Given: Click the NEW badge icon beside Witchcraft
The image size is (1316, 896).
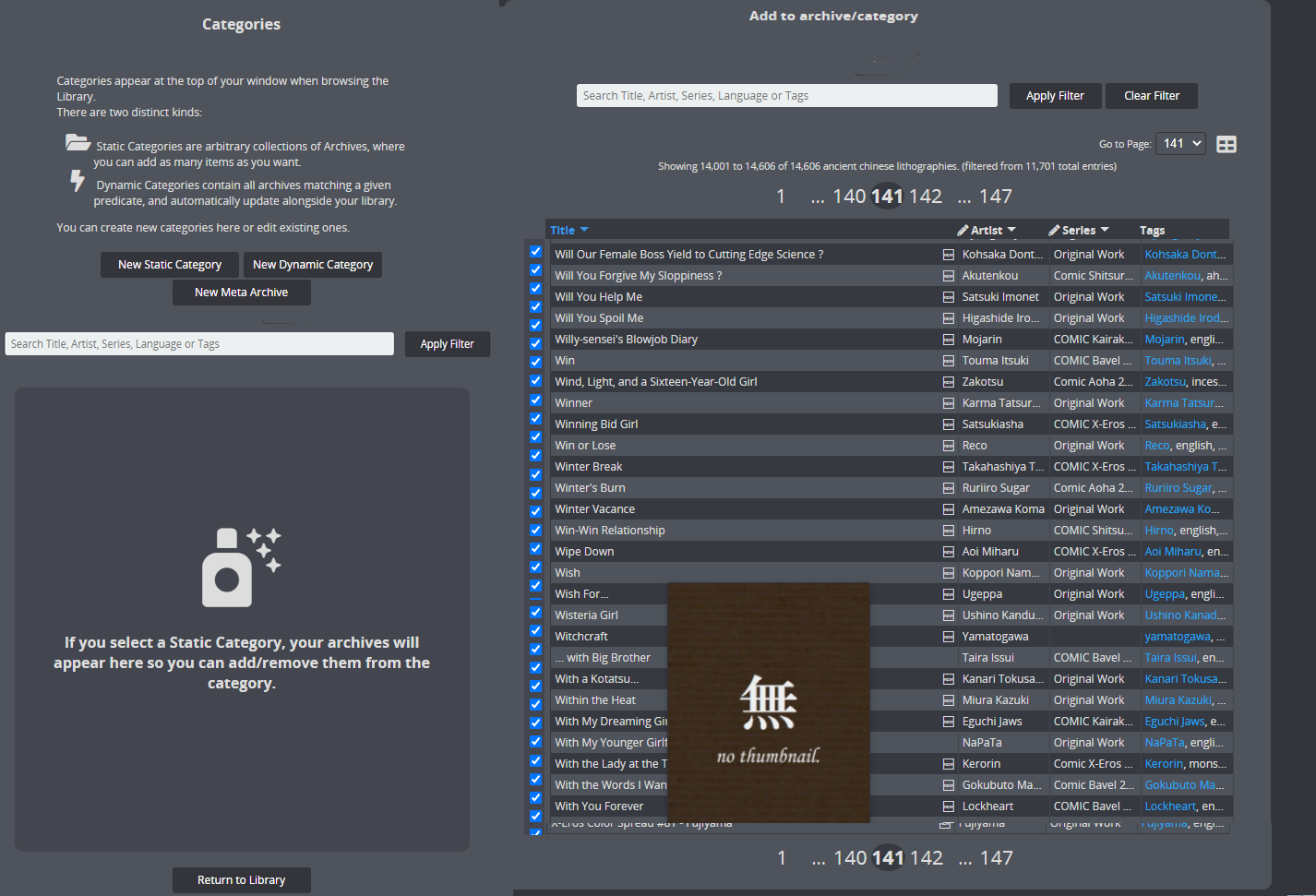Looking at the screenshot, I should click(x=949, y=636).
